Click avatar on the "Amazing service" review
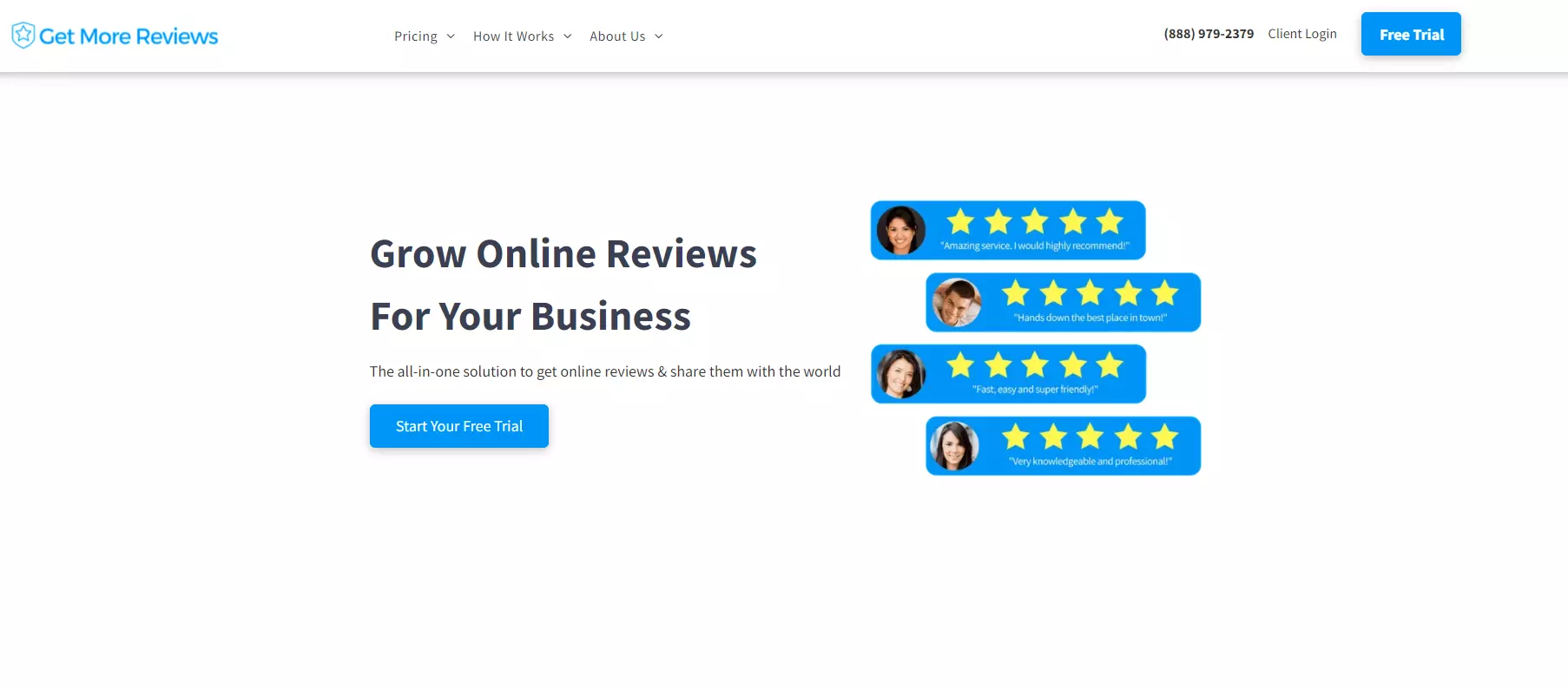 tap(901, 230)
